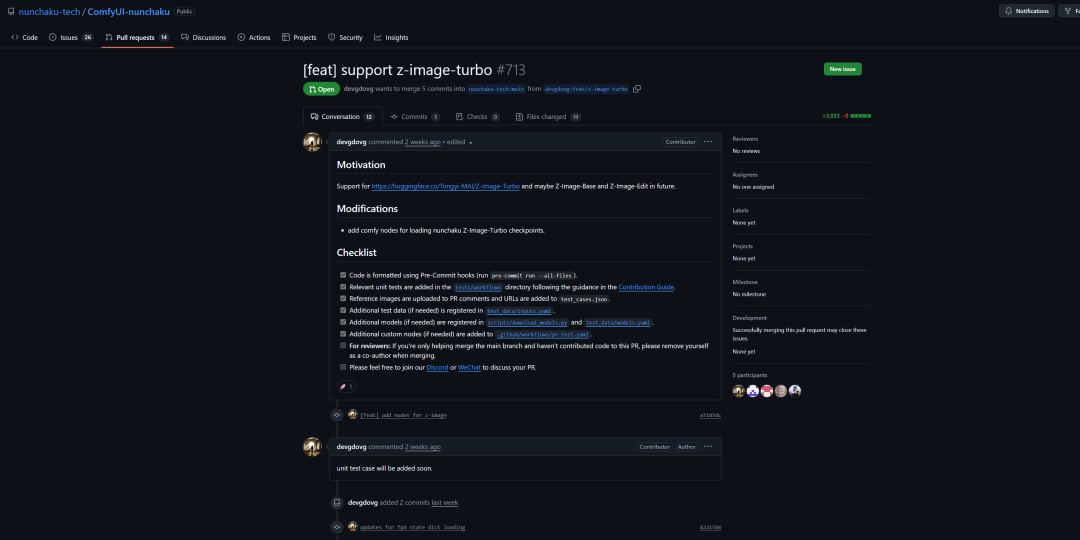The height and width of the screenshot is (540, 1080).
Task: Open the Actions tab
Action: pyautogui.click(x=253, y=37)
